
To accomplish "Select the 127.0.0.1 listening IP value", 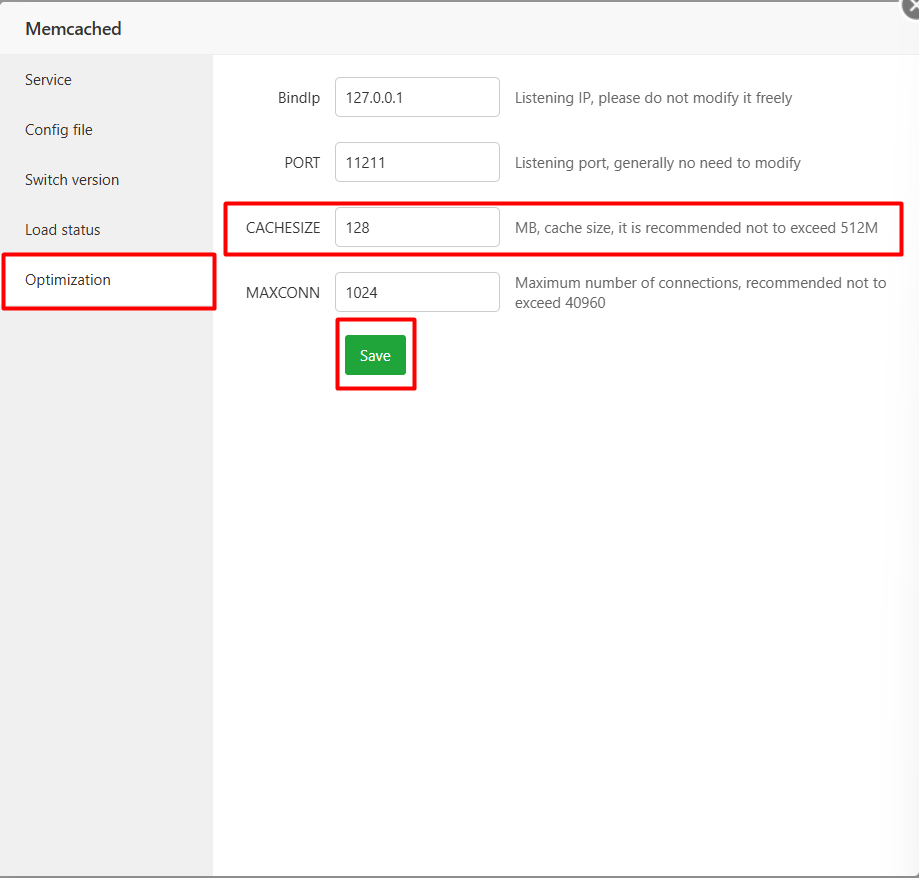I will tap(375, 97).
